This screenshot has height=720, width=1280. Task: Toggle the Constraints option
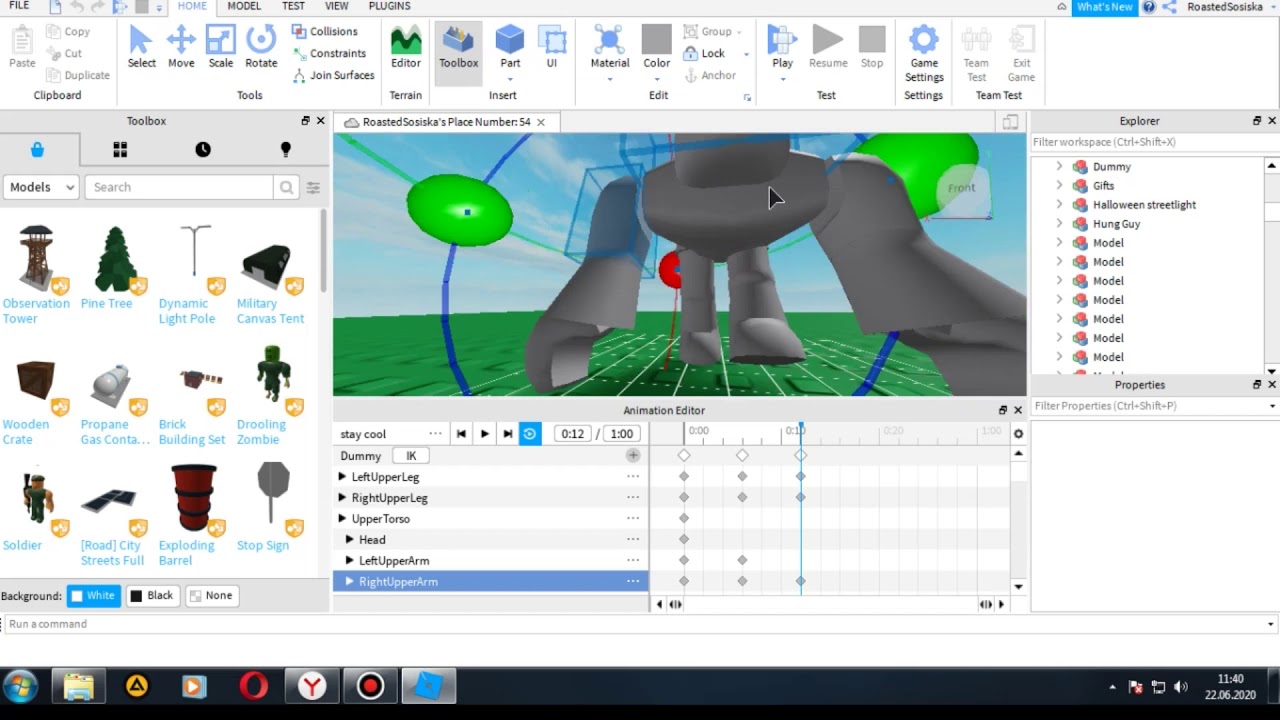(x=329, y=54)
